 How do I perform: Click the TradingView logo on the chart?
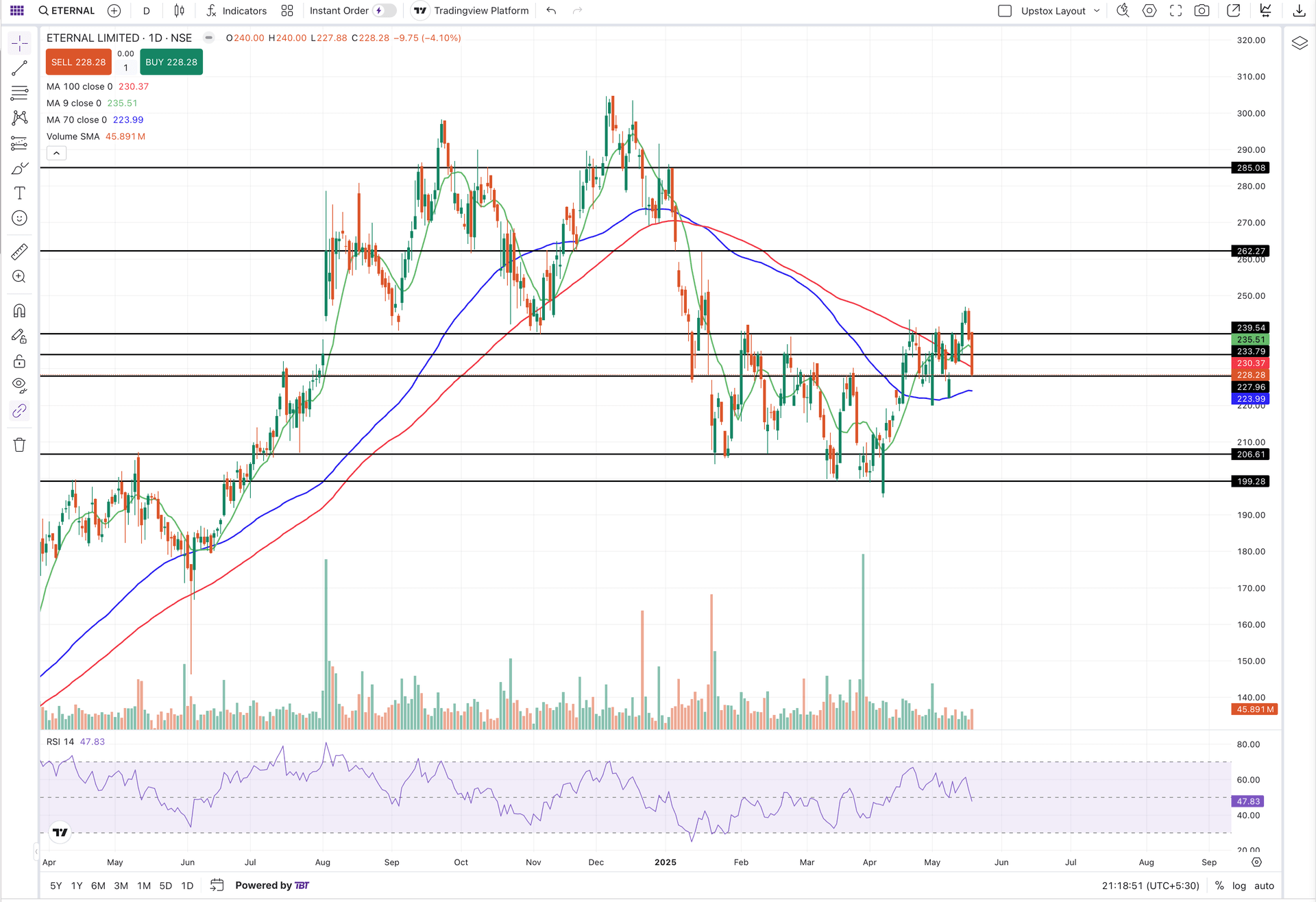[x=60, y=832]
